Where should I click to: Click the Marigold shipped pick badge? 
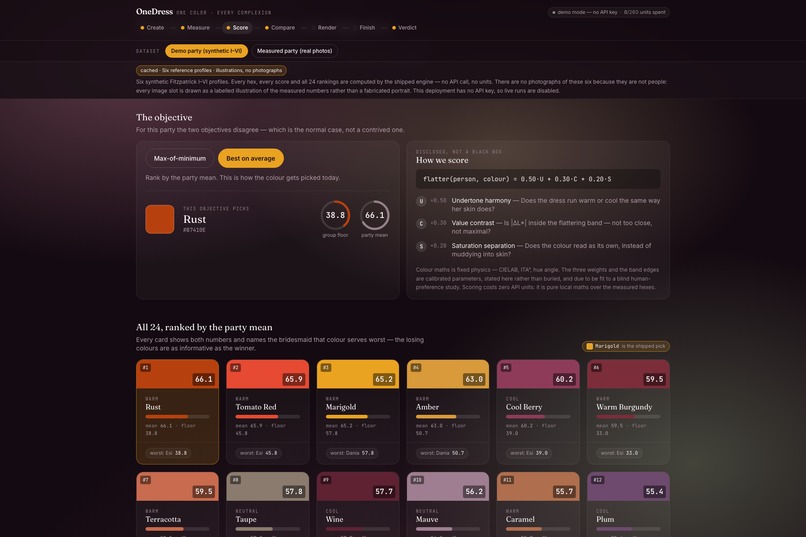[x=626, y=346]
